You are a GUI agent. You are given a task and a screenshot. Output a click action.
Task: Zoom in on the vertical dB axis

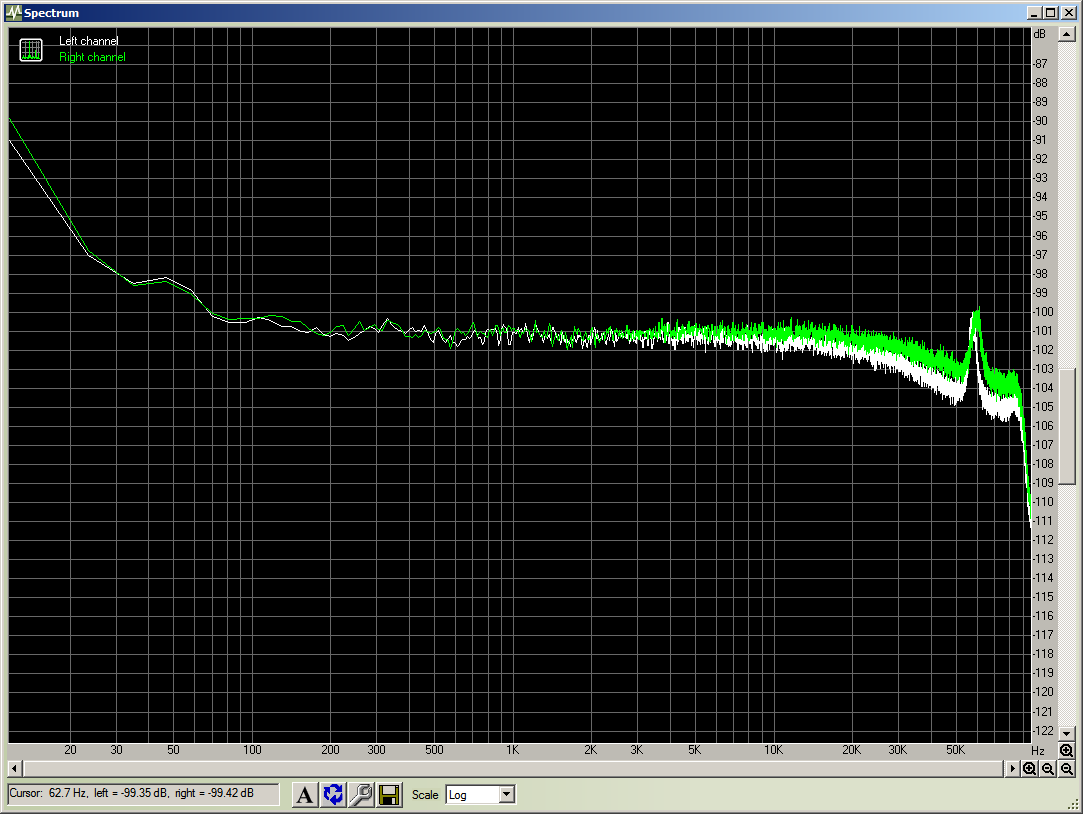click(1066, 750)
